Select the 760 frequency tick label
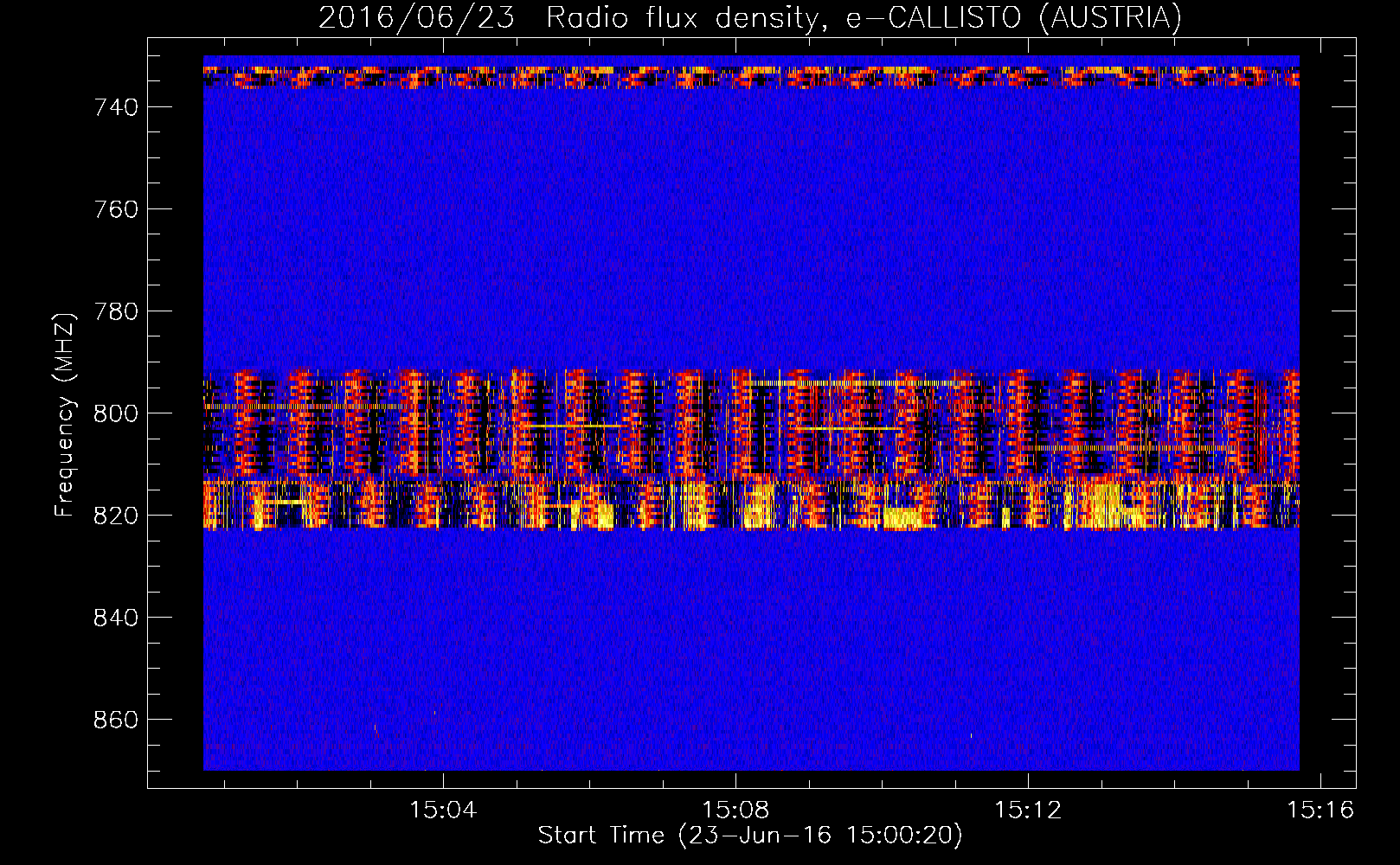This screenshot has height=865, width=1400. (x=116, y=209)
